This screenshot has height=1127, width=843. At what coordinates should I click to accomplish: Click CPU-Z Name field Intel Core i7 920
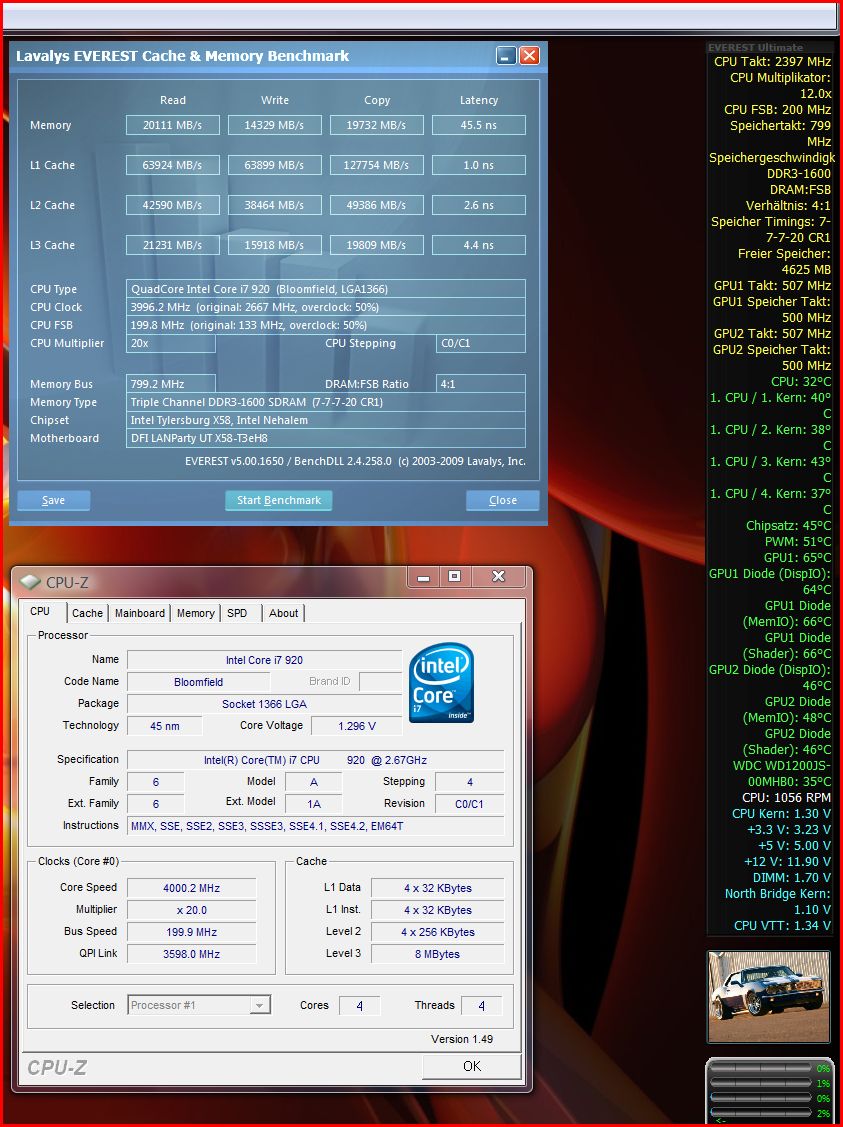point(264,660)
